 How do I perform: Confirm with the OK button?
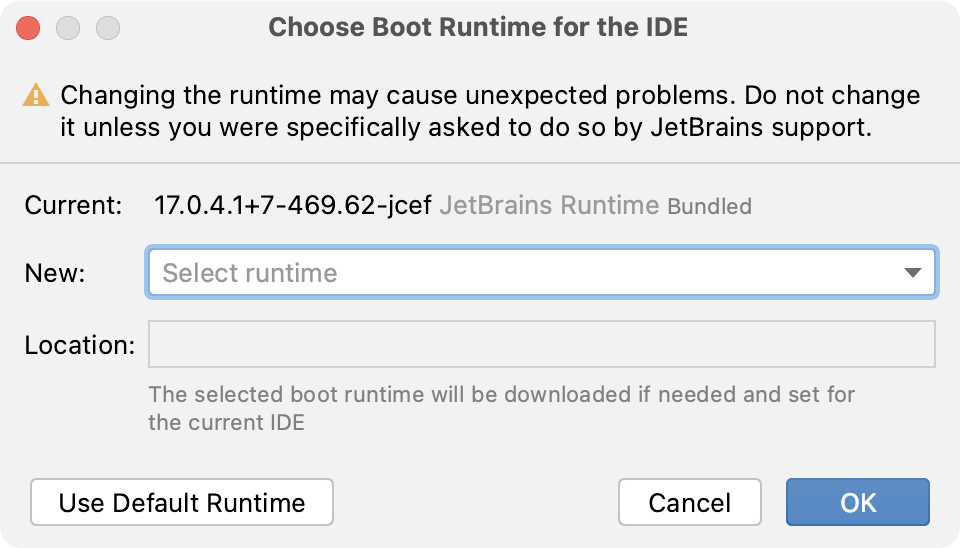click(857, 502)
